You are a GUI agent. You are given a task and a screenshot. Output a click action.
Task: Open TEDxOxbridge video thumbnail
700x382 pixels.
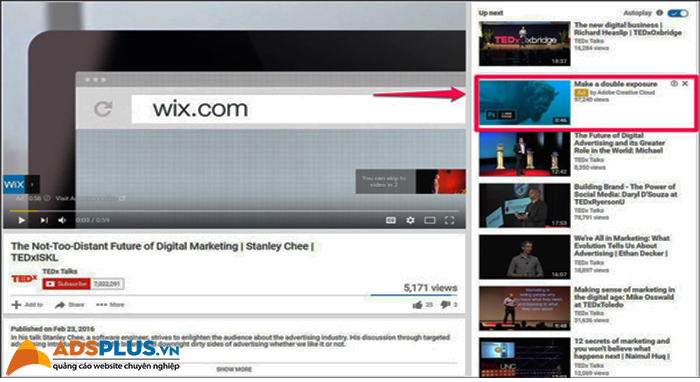tap(525, 44)
